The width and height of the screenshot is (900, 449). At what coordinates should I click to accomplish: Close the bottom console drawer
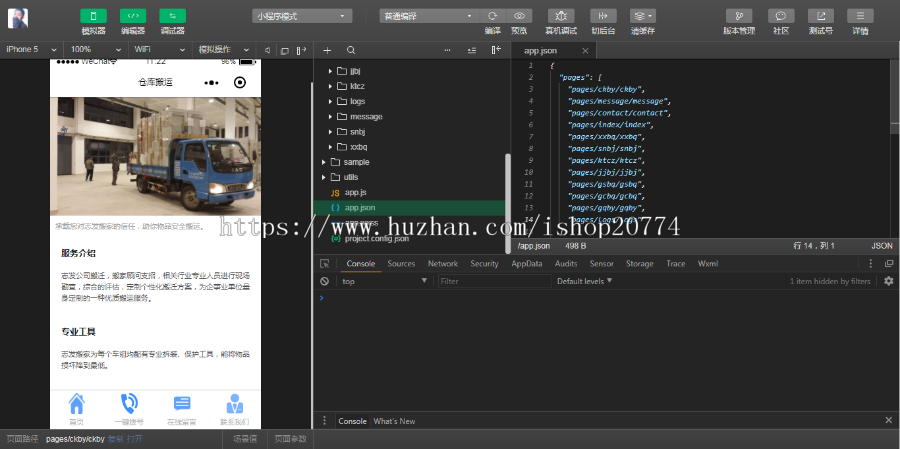click(x=889, y=421)
